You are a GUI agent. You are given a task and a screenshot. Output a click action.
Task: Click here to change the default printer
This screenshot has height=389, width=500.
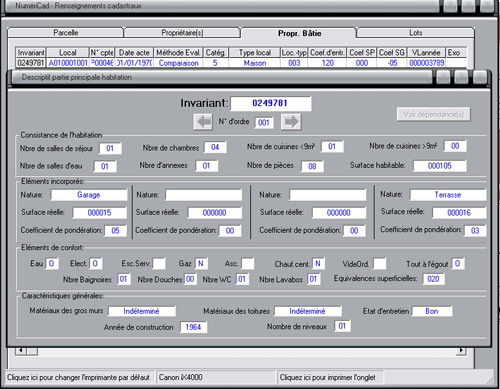(79, 377)
